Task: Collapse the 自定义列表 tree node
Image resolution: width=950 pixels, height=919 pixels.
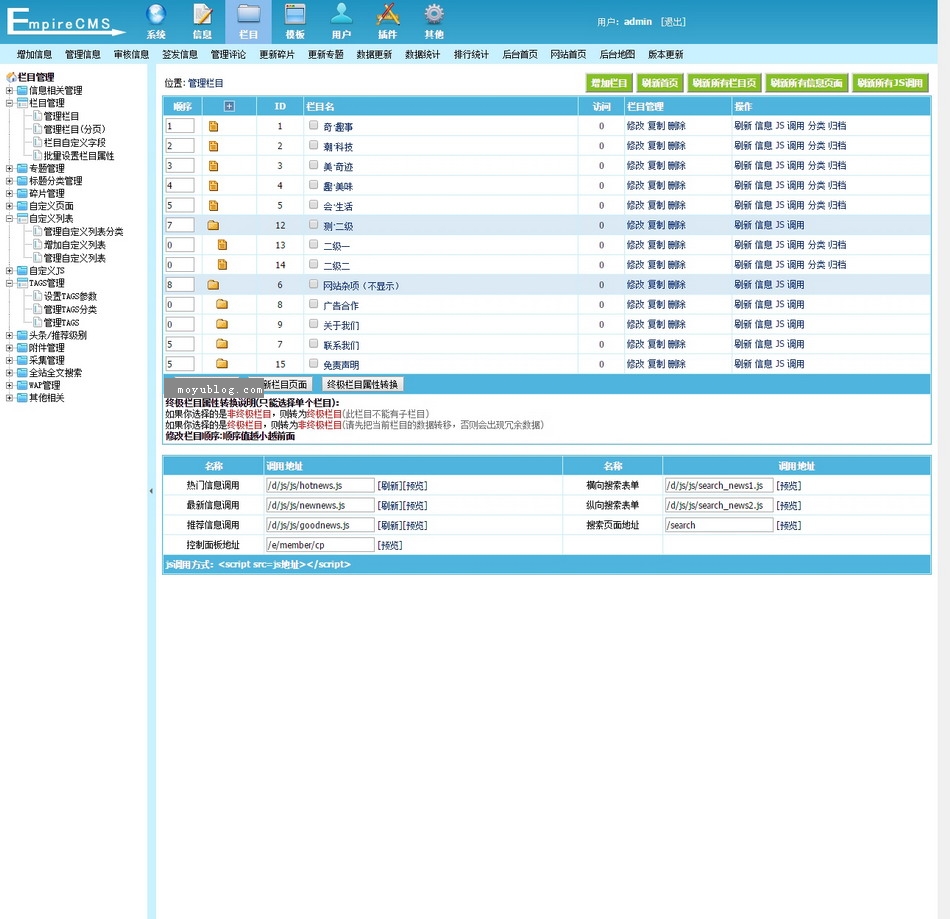Action: [x=9, y=218]
